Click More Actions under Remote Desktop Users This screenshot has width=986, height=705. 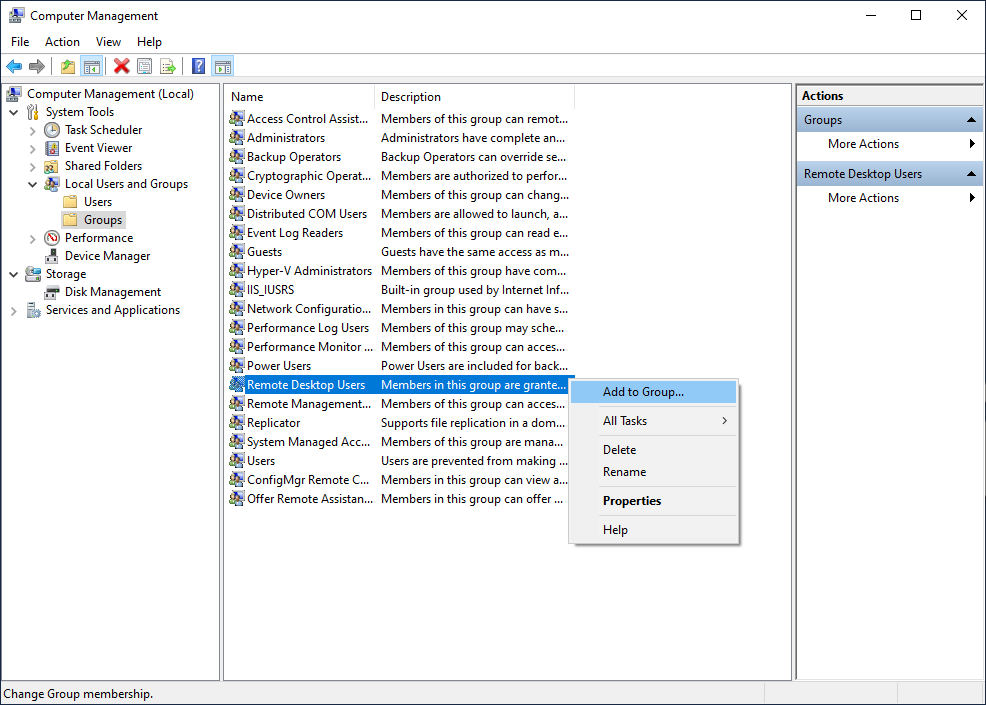pos(863,197)
